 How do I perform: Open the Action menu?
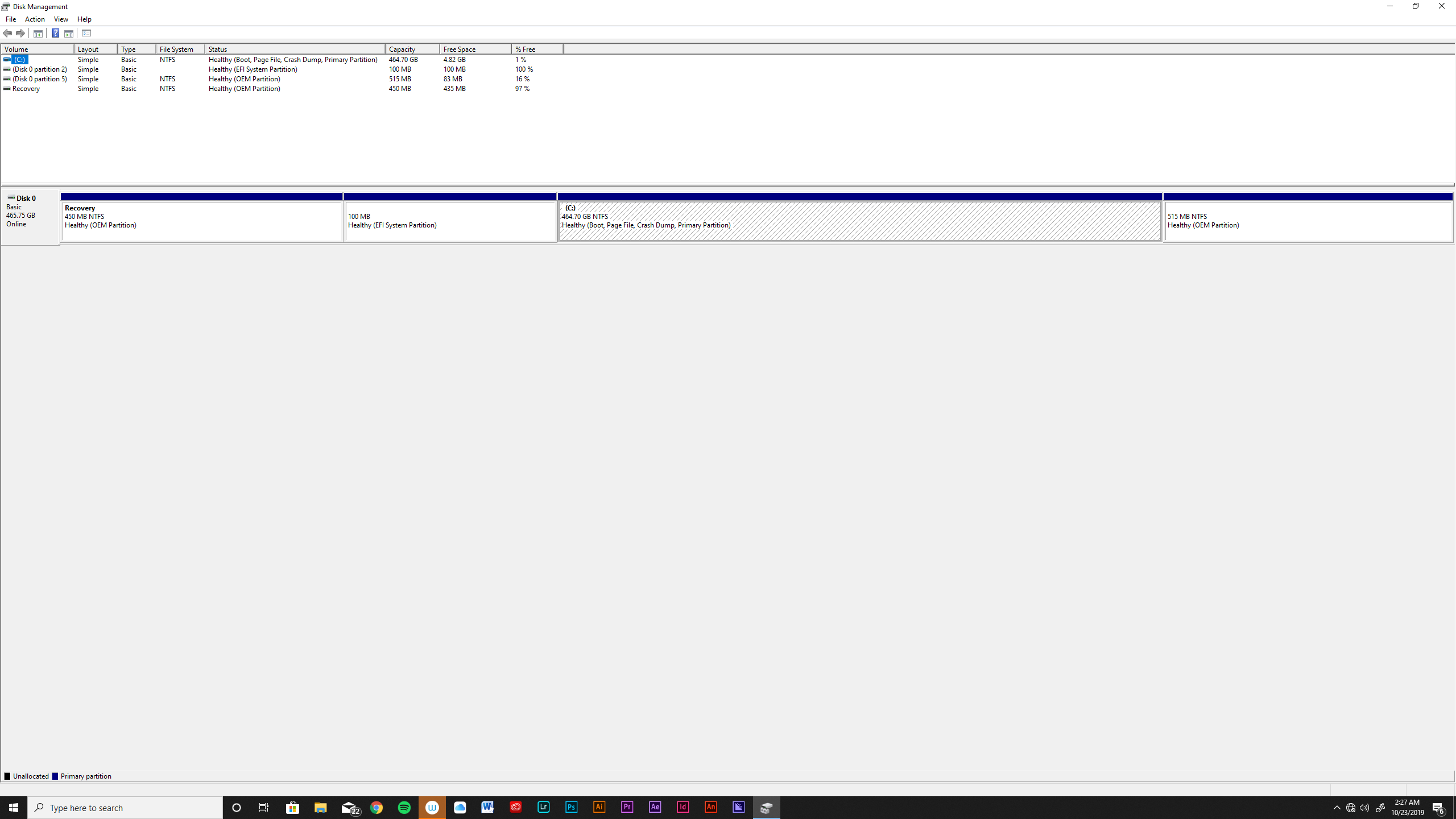[35, 19]
